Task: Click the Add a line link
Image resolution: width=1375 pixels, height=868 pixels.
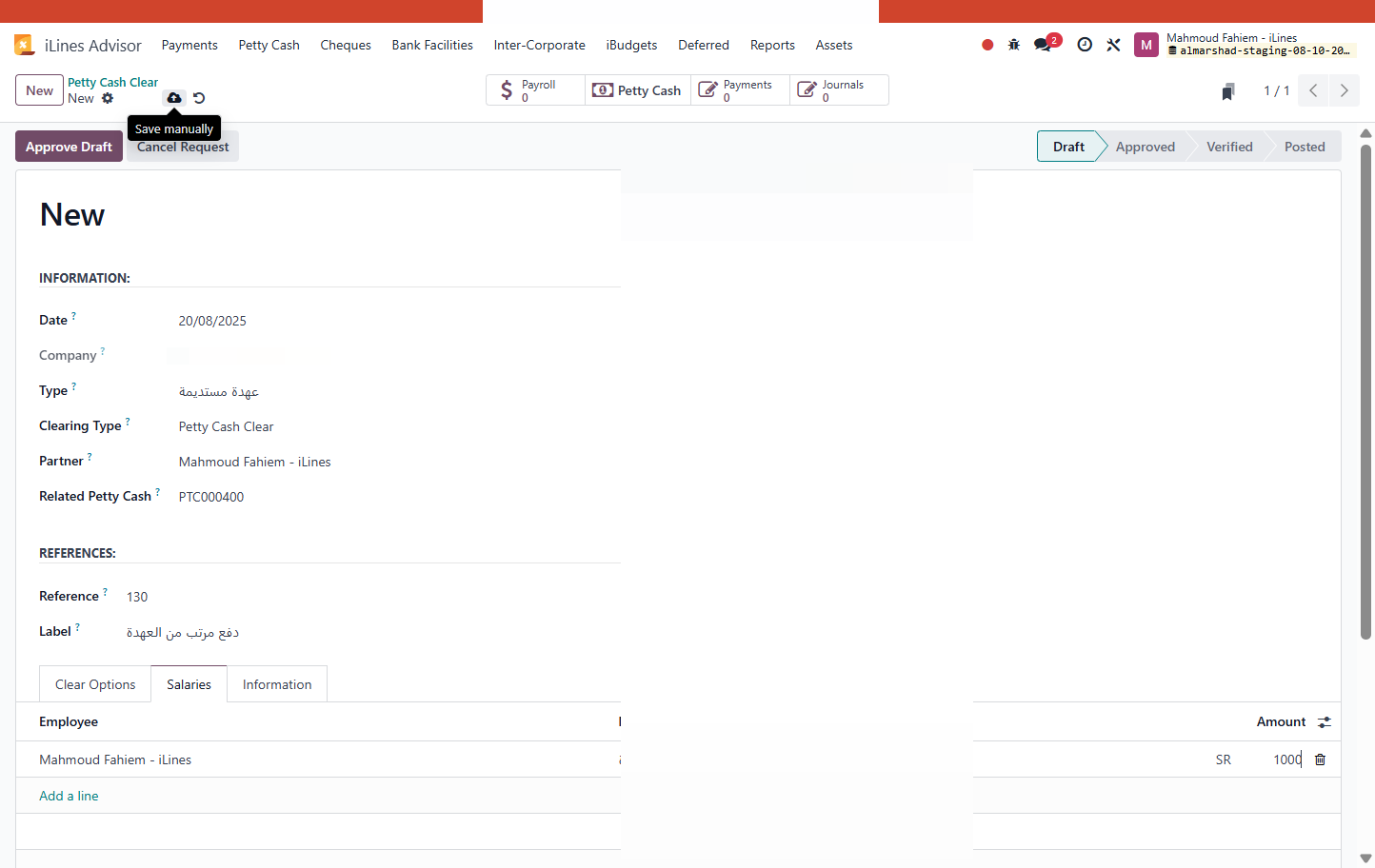Action: [x=69, y=796]
